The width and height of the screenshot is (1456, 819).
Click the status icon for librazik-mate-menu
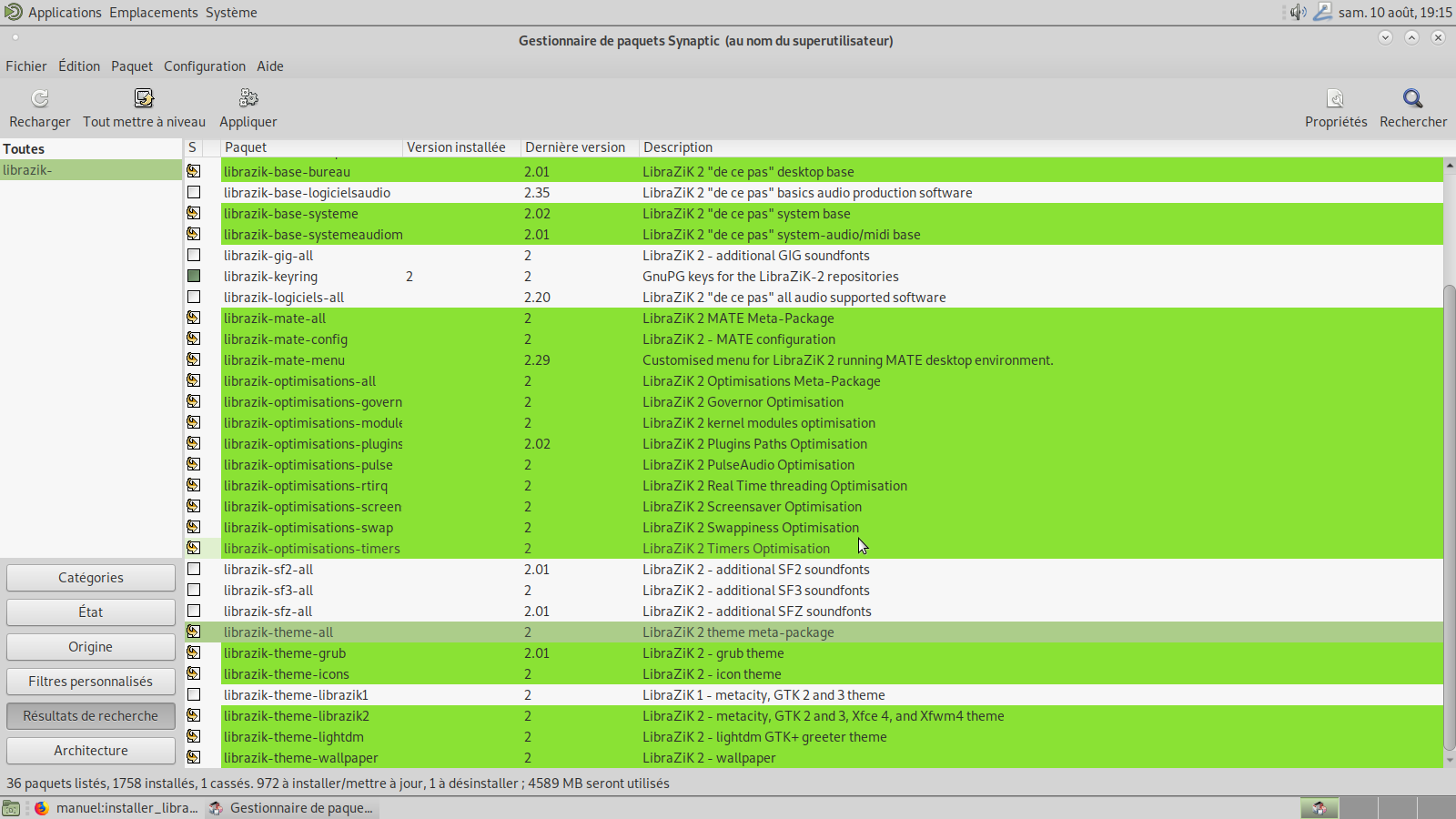194,359
